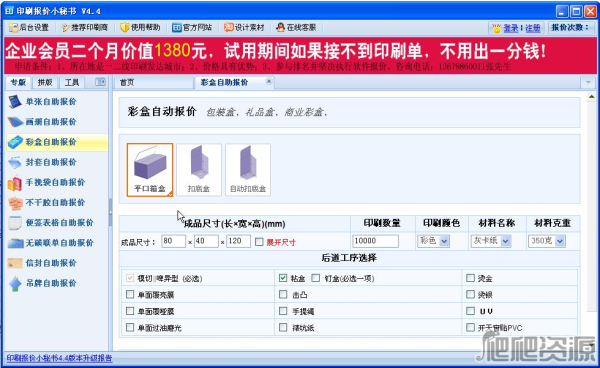600x368 pixels.
Task: Check the 钉盒 checkbox
Action: [x=315, y=278]
